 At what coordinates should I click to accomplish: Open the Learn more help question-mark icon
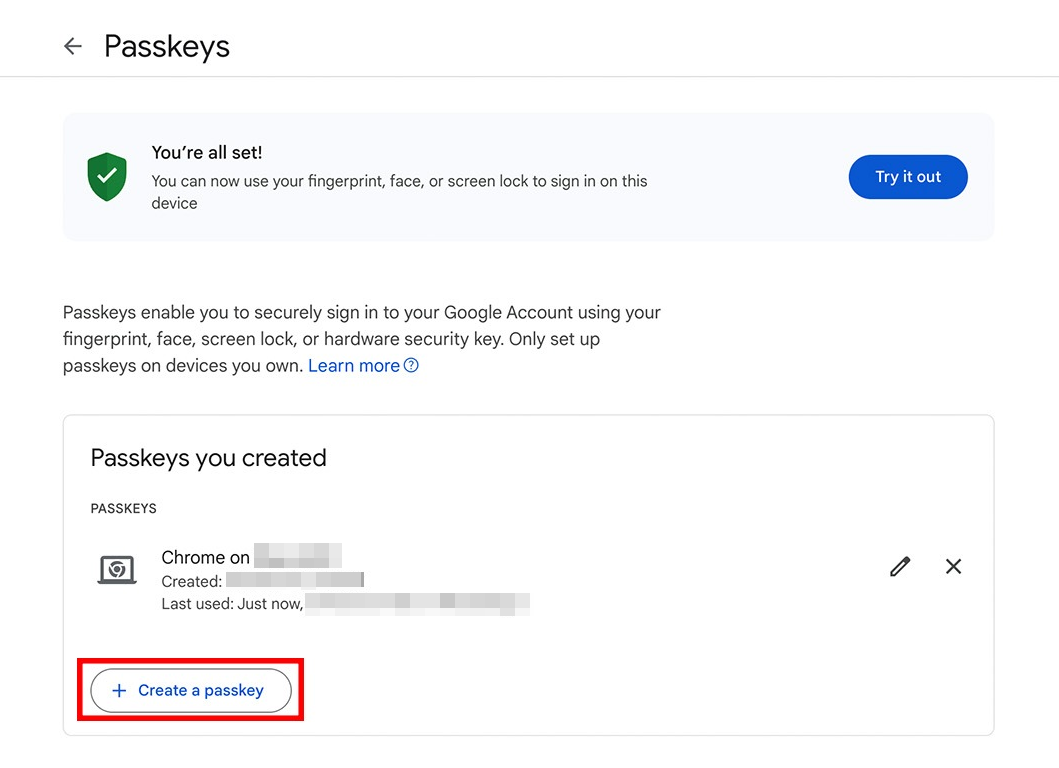(x=411, y=365)
